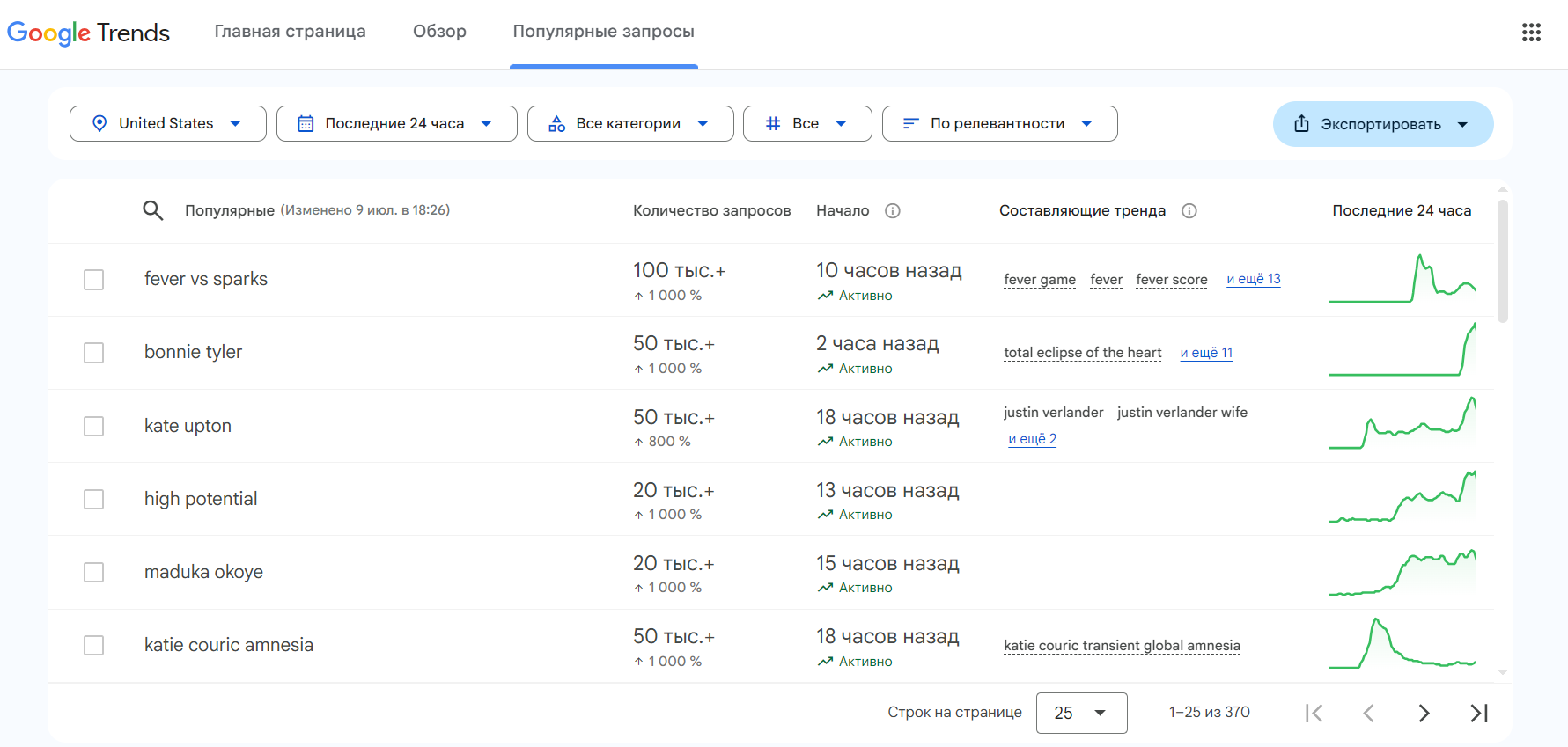
Task: Click the previous page arrow
Action: click(1368, 713)
